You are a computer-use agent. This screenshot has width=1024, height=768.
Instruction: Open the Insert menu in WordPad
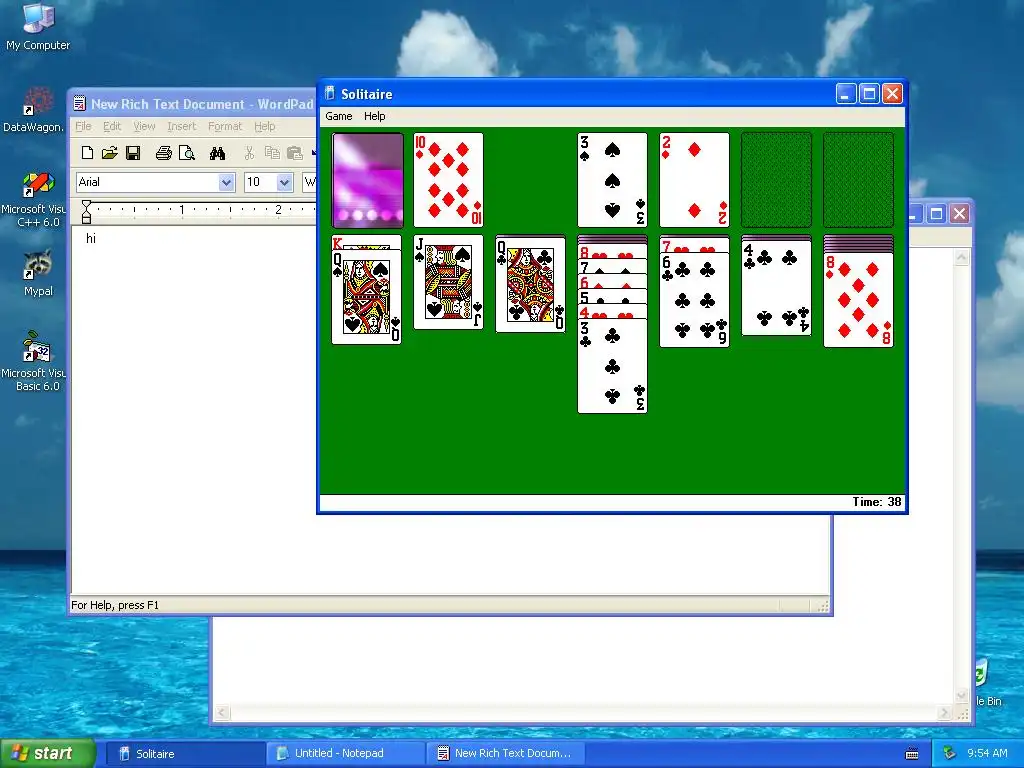click(182, 126)
